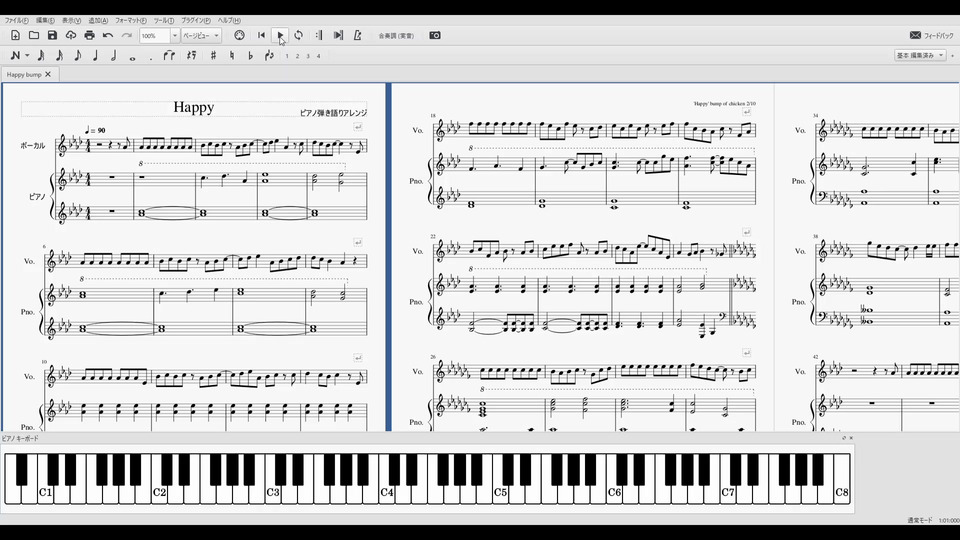960x540 pixels.
Task: Toggle loop playback
Action: pyautogui.click(x=298, y=36)
